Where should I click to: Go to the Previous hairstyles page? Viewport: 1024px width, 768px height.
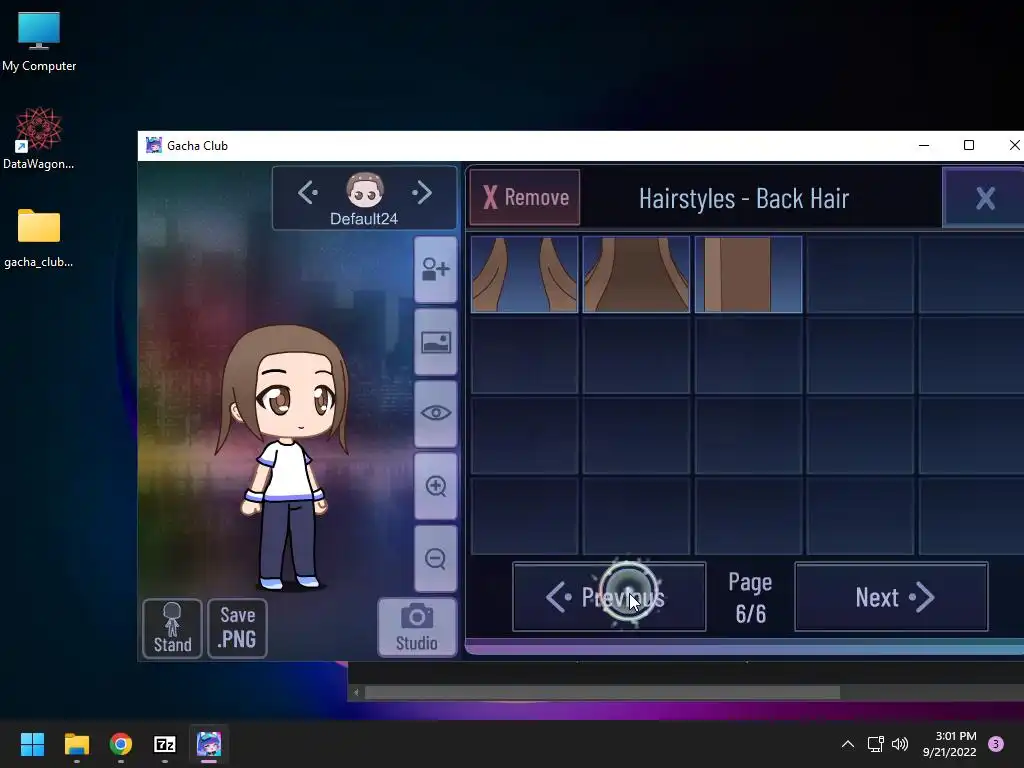(609, 597)
